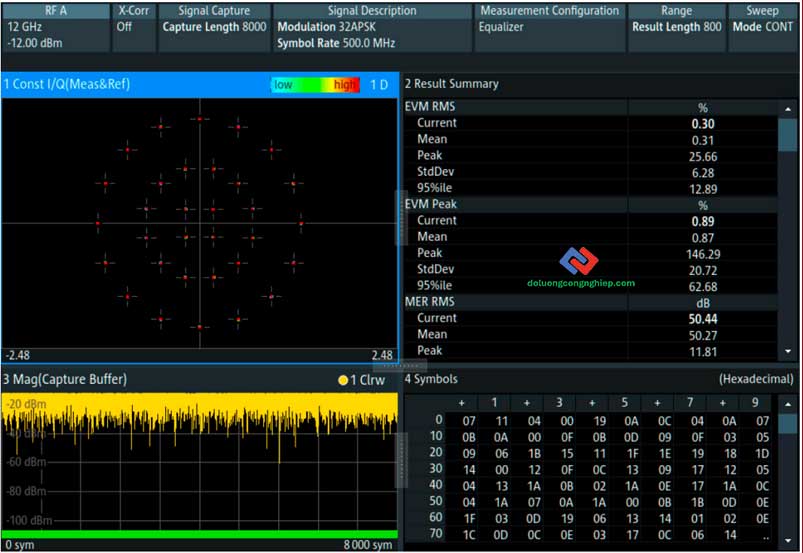Image resolution: width=803 pixels, height=553 pixels.
Task: Select EVM Peak Current value 0.89
Action: 703,222
